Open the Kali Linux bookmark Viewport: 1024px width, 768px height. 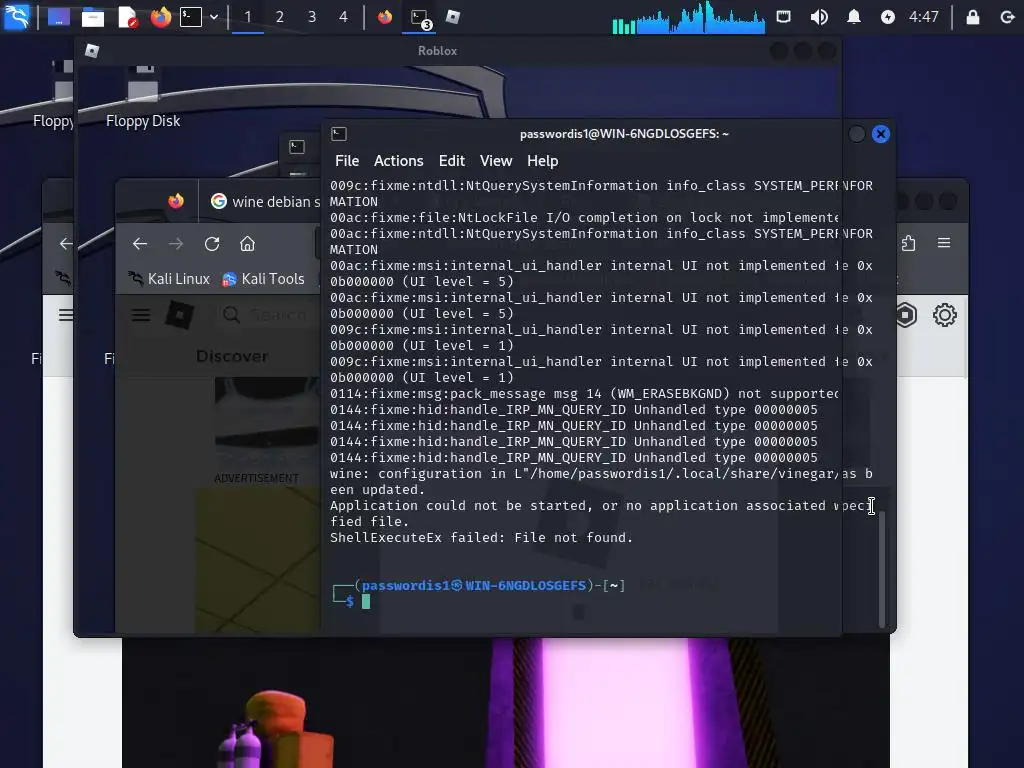[x=168, y=279]
